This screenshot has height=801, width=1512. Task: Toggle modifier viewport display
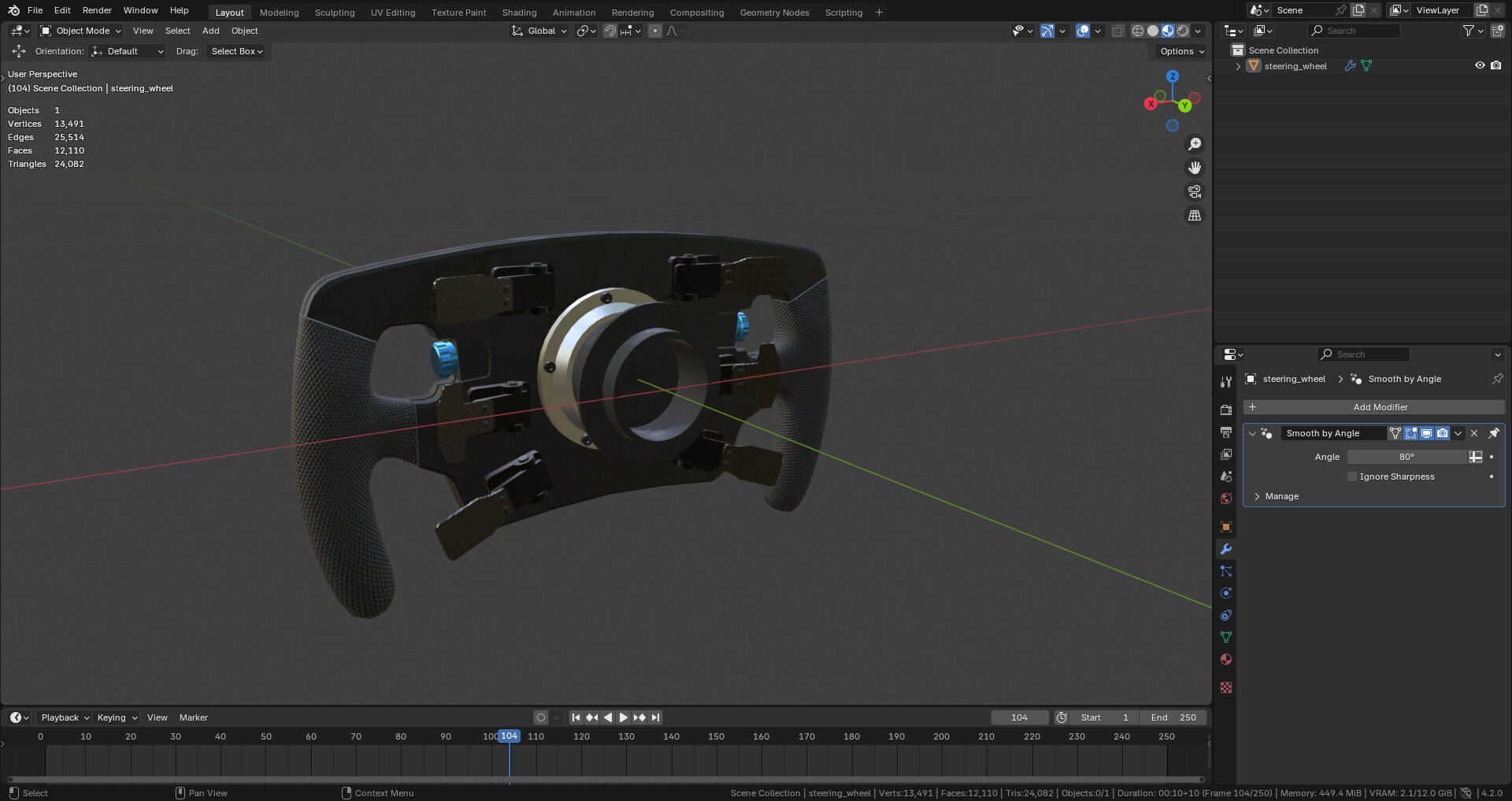[1426, 433]
